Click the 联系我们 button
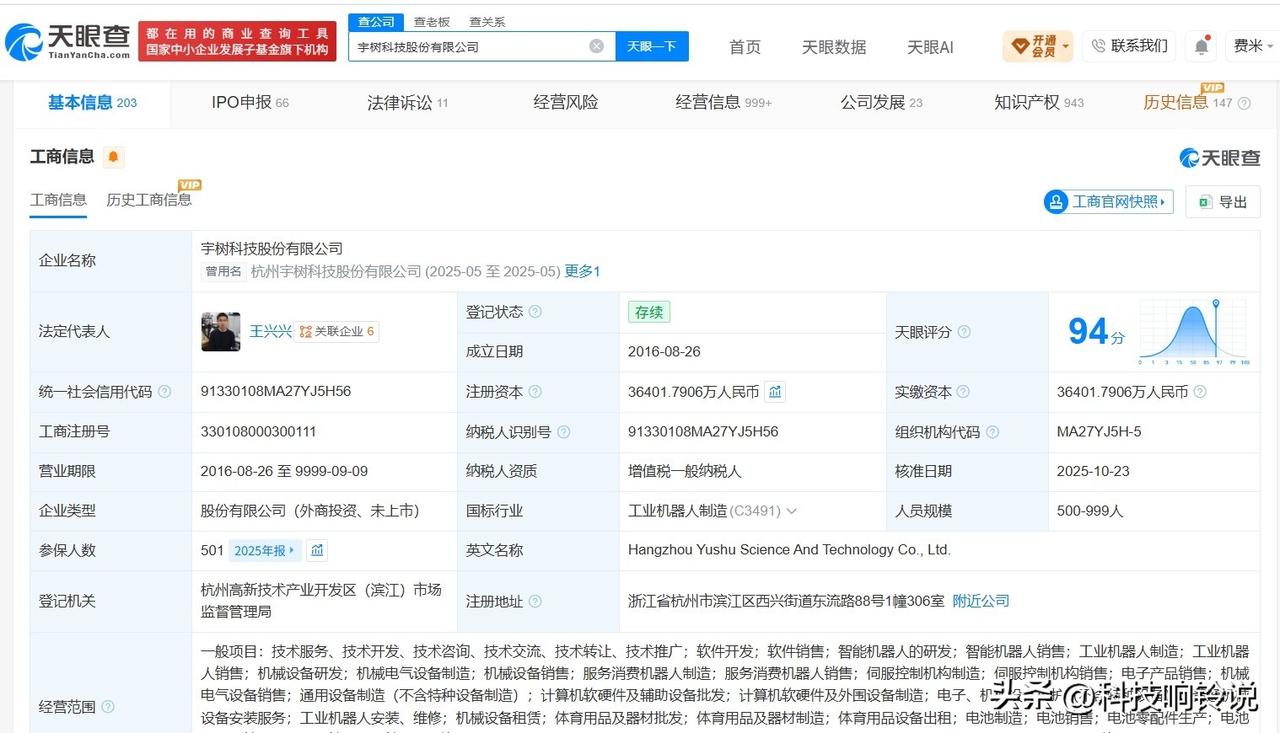Screen dimensions: 1280x733 [1129, 46]
